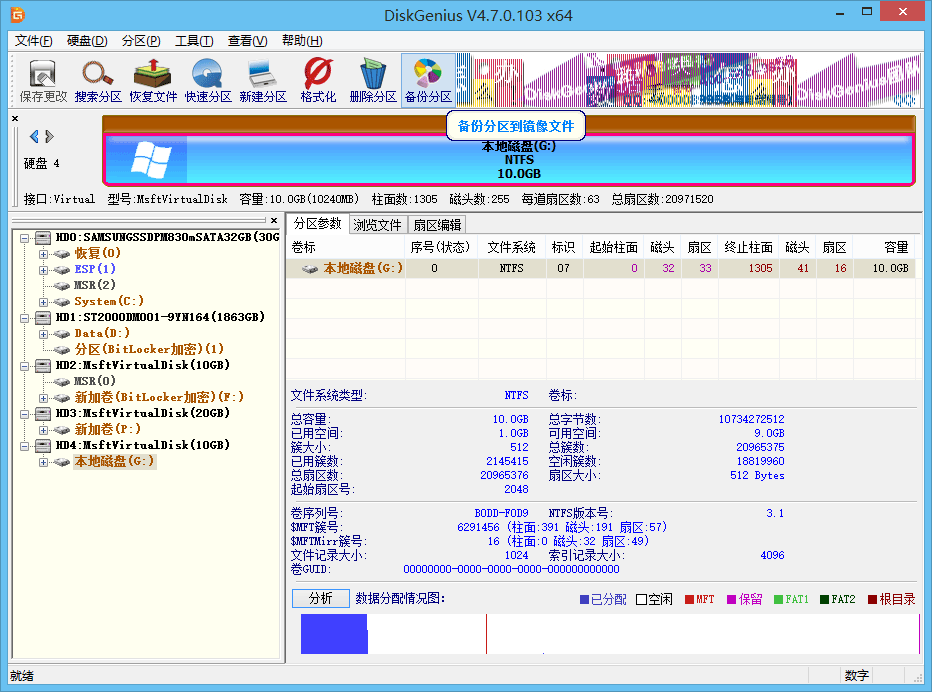Click the 保存更改 (Save changes) toolbar icon
The width and height of the screenshot is (932, 692).
(43, 80)
